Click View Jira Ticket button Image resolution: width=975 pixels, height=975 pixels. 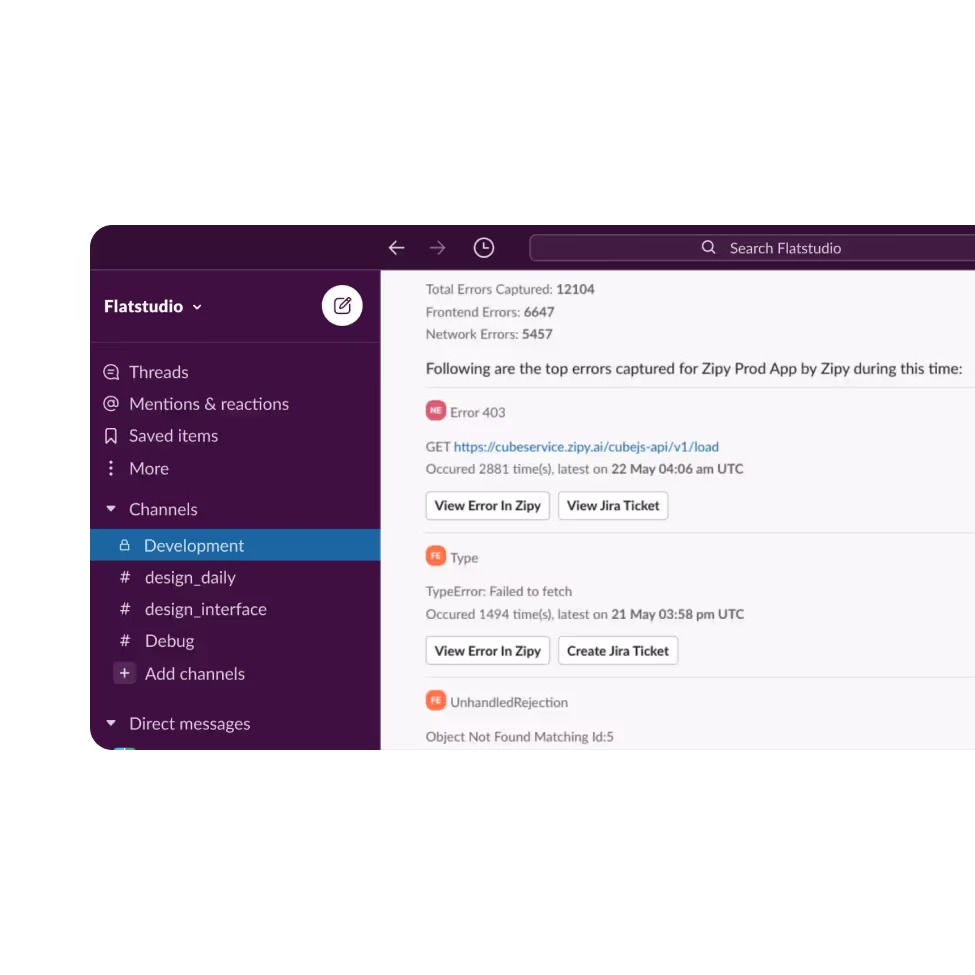coord(613,506)
